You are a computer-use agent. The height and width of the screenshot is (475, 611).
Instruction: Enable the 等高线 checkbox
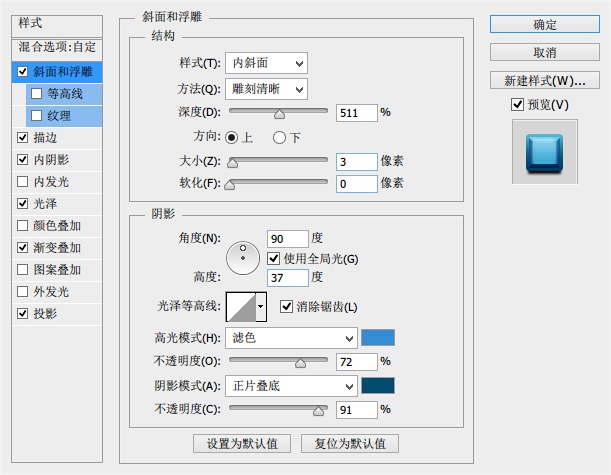(37, 94)
